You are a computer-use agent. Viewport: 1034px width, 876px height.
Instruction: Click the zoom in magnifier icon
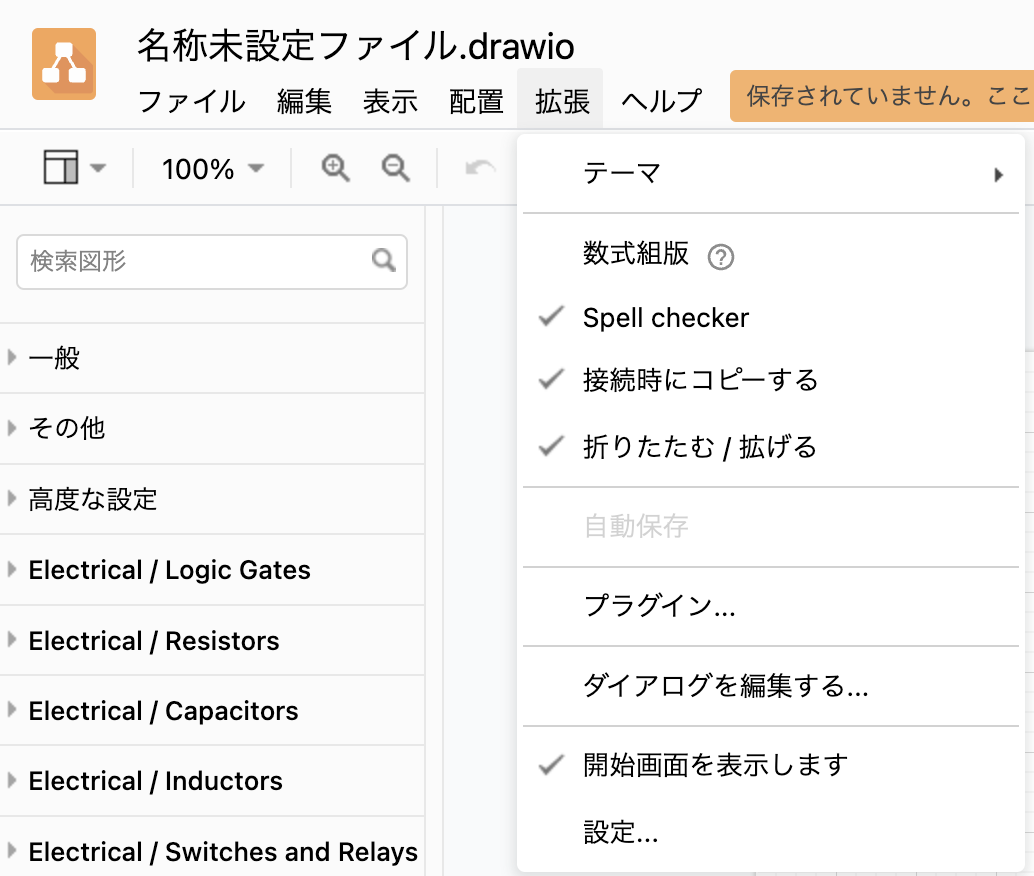tap(336, 168)
